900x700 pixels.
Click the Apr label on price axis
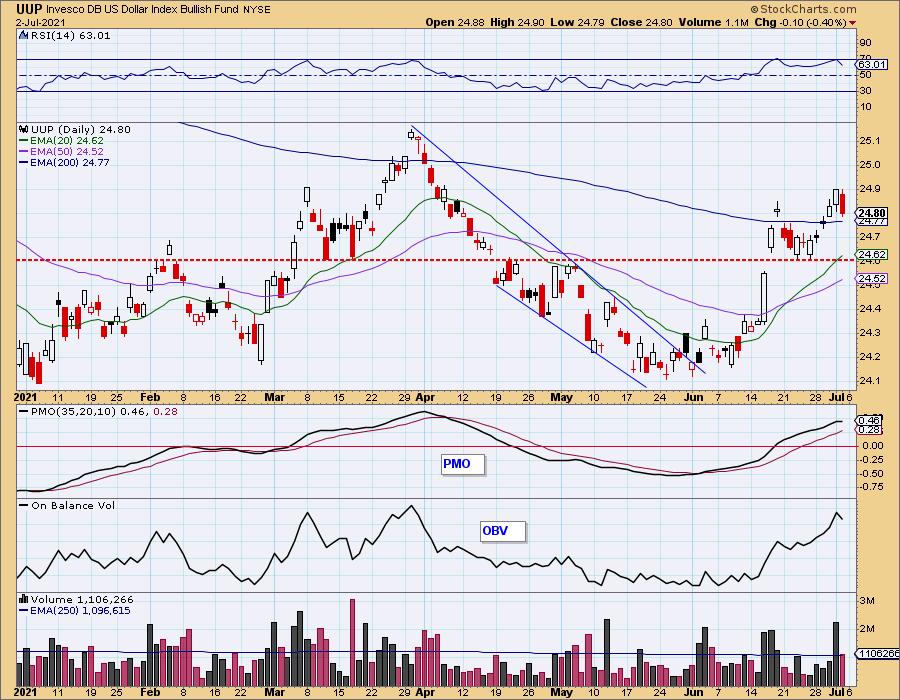425,397
